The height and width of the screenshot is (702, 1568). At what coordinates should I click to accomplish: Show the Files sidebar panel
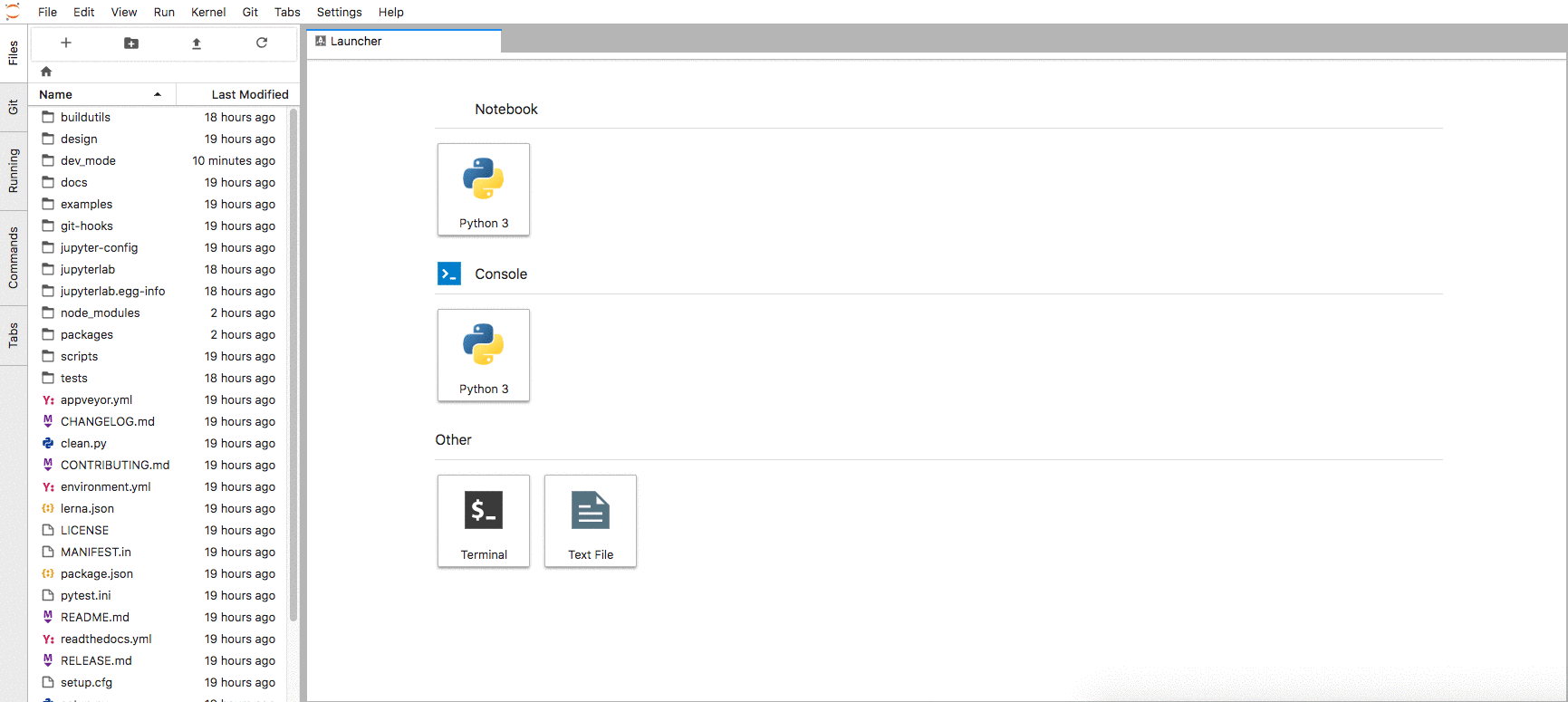14,53
